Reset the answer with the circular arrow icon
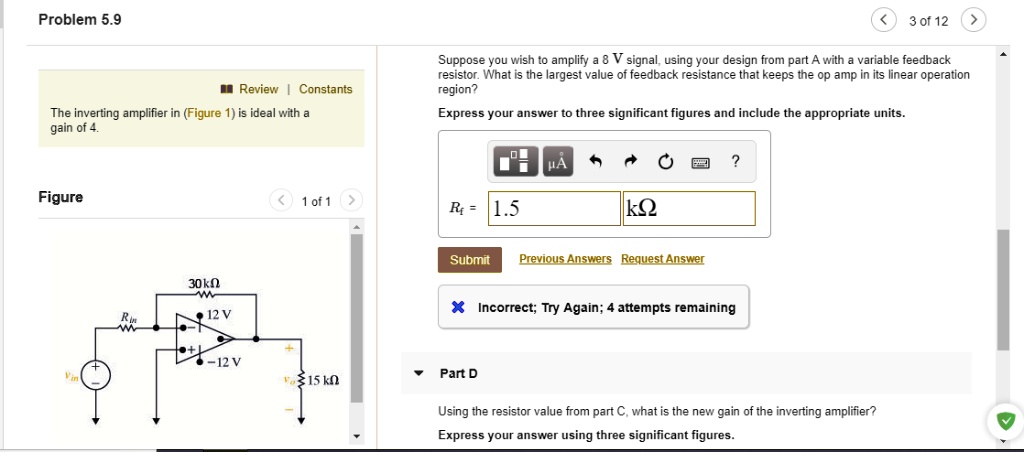The width and height of the screenshot is (1024, 452). (x=665, y=161)
